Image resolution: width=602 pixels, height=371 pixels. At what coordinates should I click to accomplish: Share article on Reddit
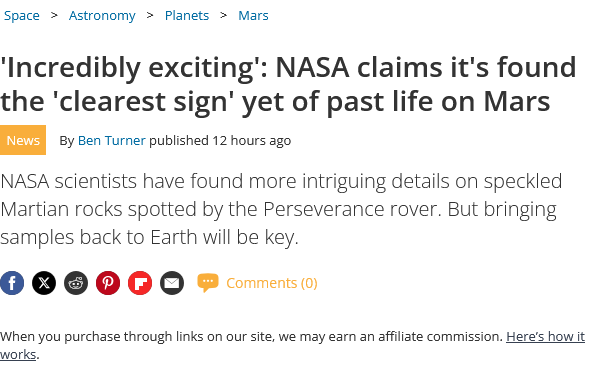coord(76,283)
